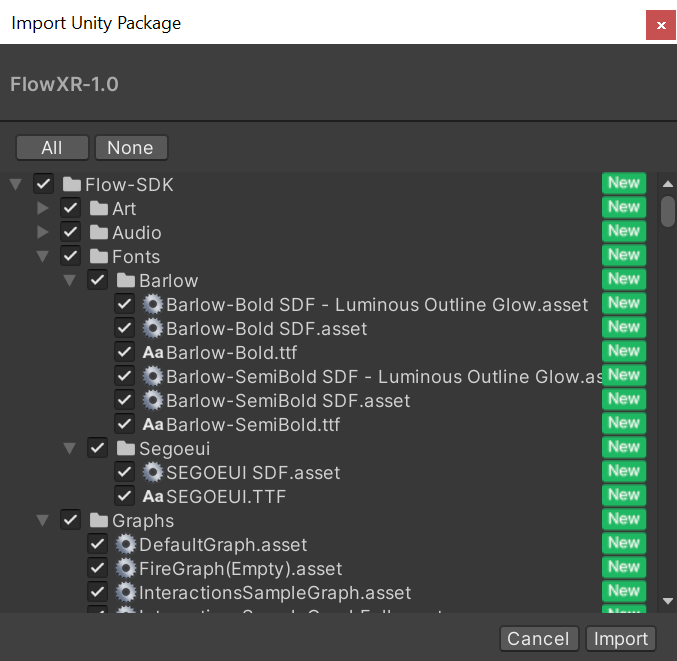Uncheck the Barlow-SemiBold SDF.asset checkbox
This screenshot has width=677, height=661.
pos(125,401)
